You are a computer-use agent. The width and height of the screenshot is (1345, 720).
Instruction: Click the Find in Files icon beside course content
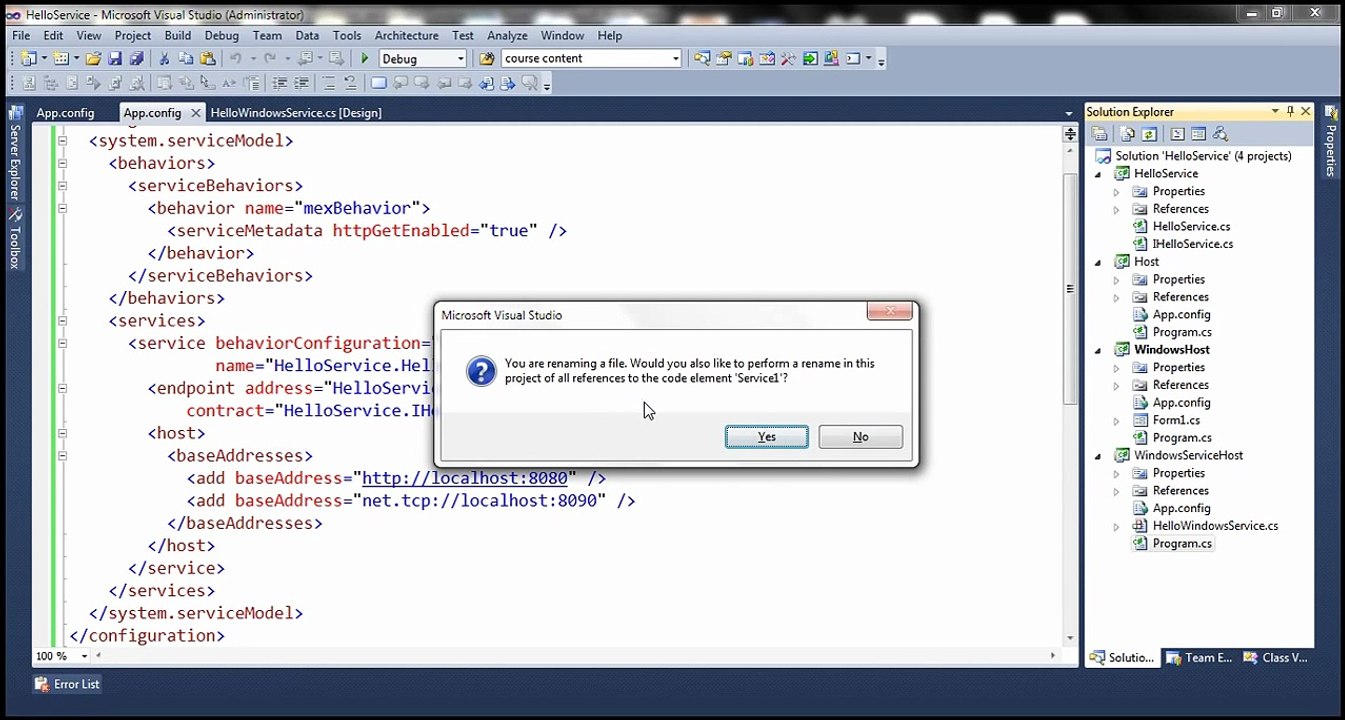click(x=487, y=59)
